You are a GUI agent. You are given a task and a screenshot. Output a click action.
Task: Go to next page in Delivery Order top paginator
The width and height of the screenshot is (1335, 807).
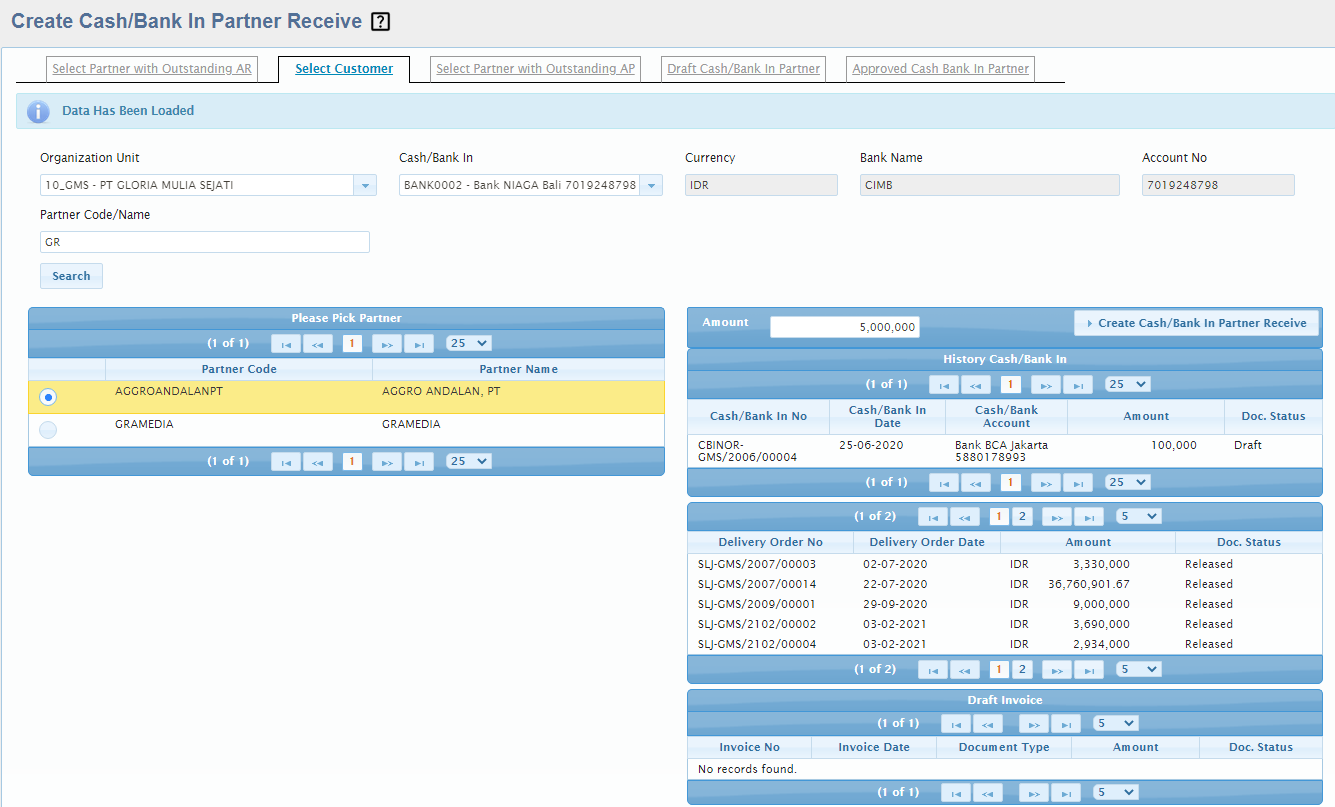(x=1057, y=516)
